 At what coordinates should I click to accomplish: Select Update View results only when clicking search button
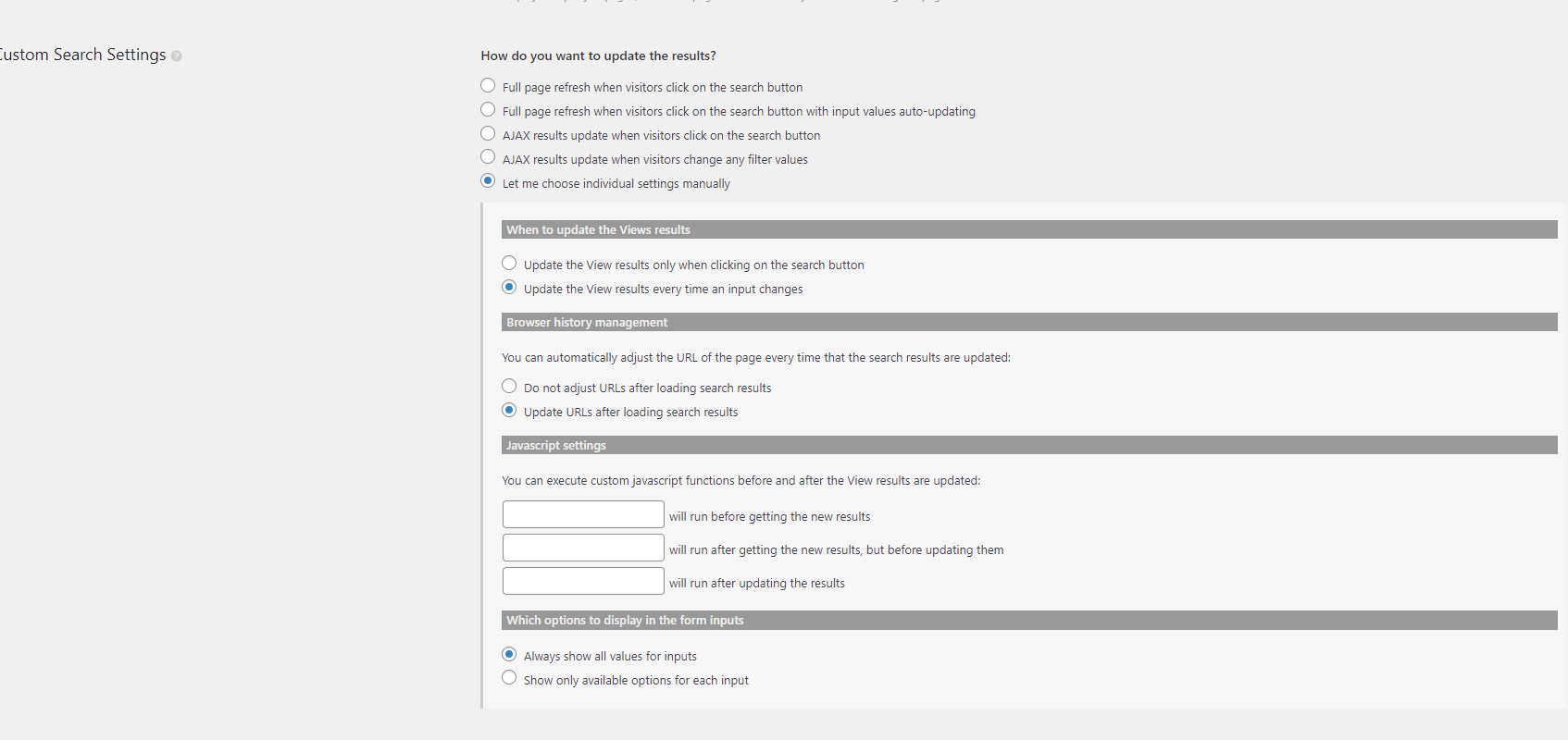[x=509, y=263]
